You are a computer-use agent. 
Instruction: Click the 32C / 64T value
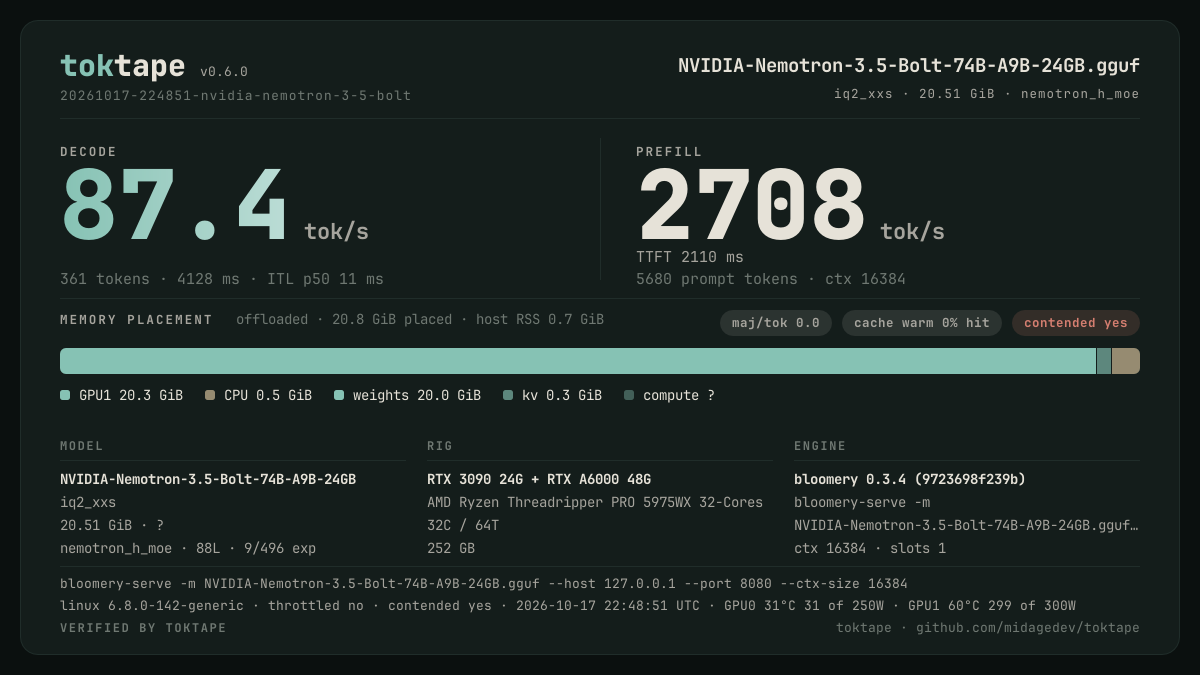click(x=463, y=525)
